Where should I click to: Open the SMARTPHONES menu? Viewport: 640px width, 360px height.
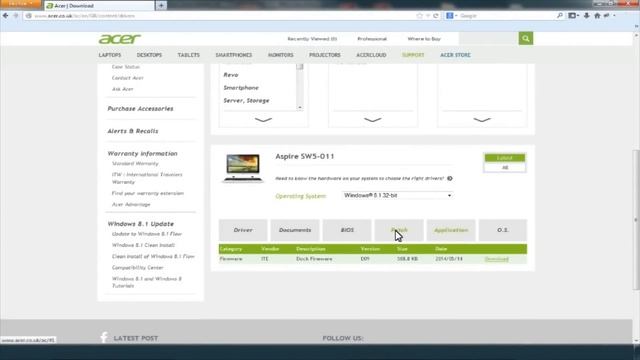tap(234, 55)
